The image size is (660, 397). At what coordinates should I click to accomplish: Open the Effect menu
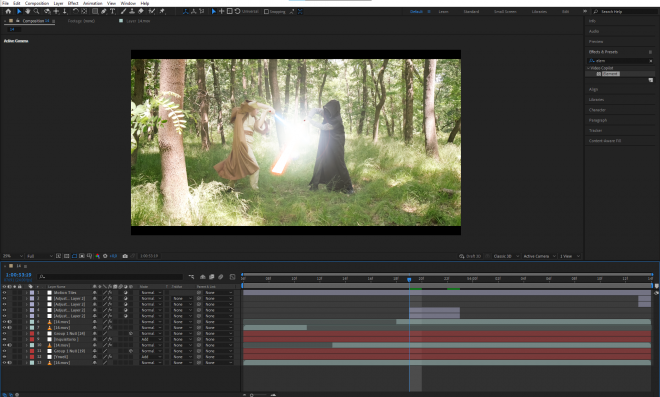pyautogui.click(x=73, y=3)
